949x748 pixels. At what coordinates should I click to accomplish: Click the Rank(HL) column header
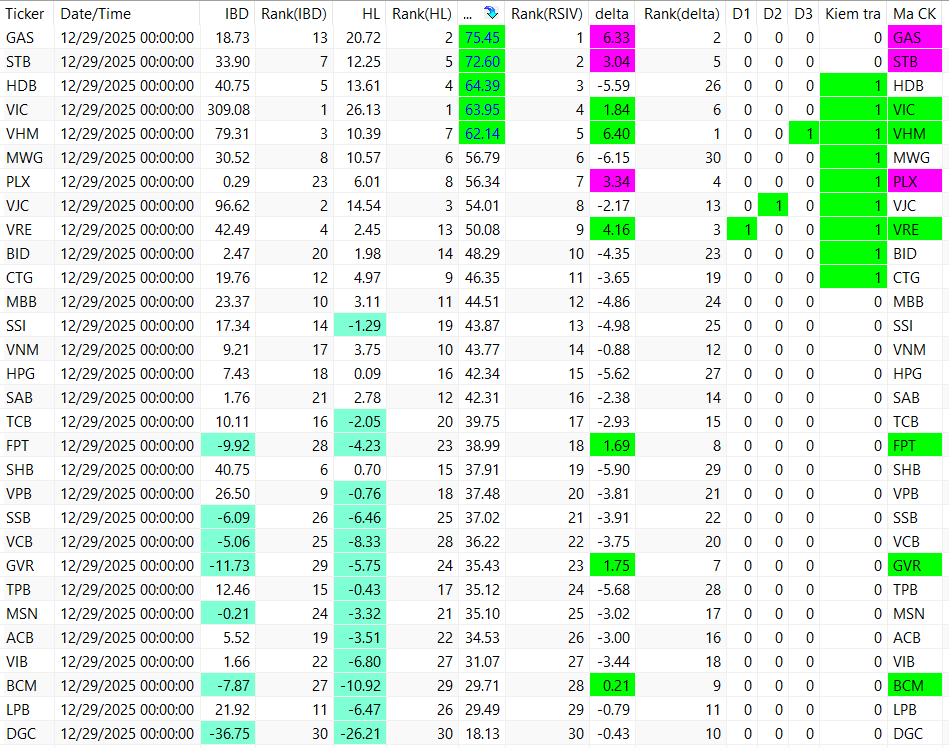[422, 13]
